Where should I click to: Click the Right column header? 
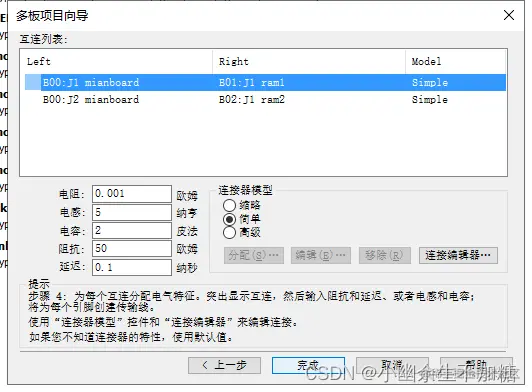(309, 62)
